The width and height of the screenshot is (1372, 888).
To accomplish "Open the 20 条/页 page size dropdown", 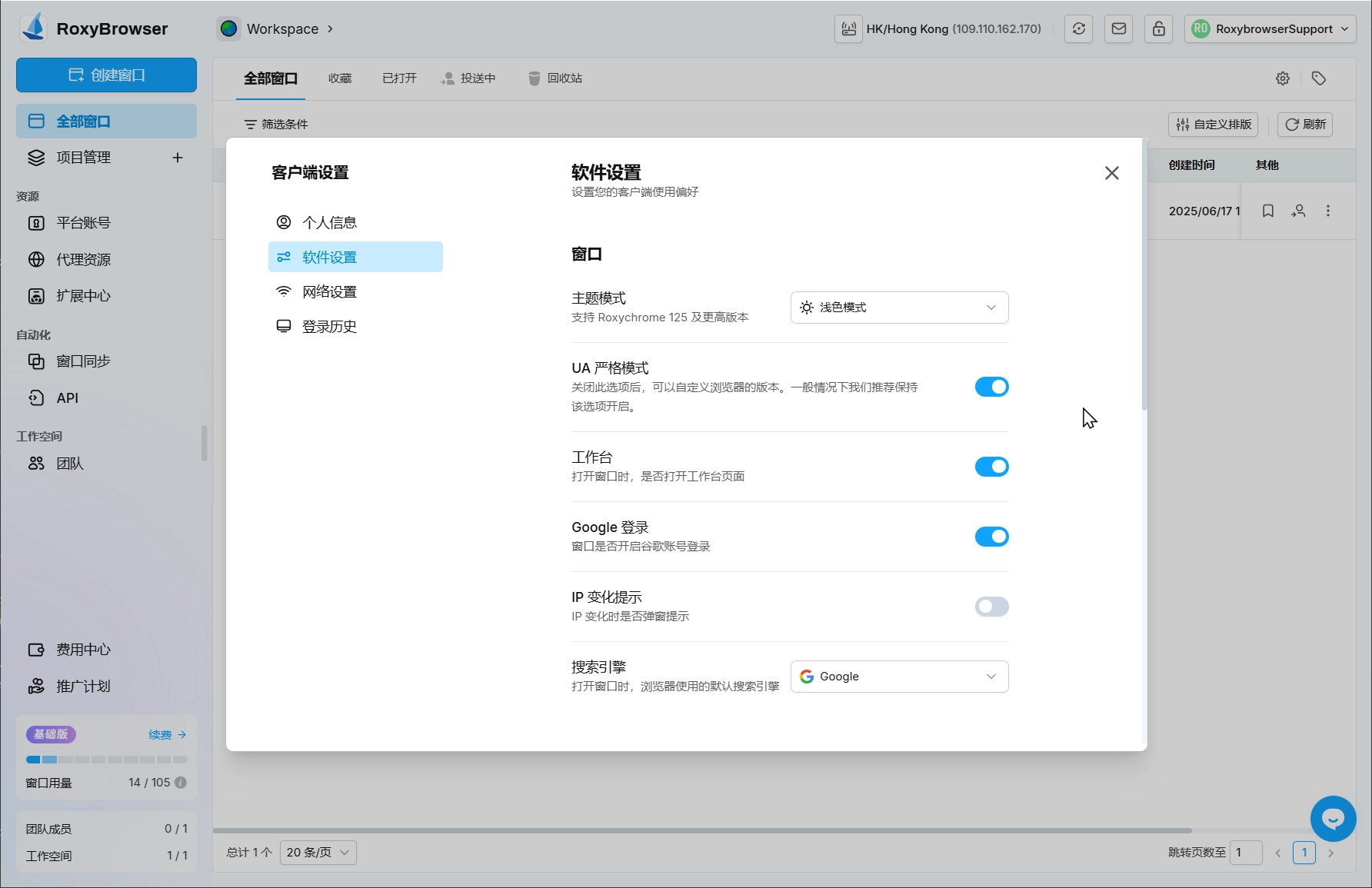I will tap(318, 852).
